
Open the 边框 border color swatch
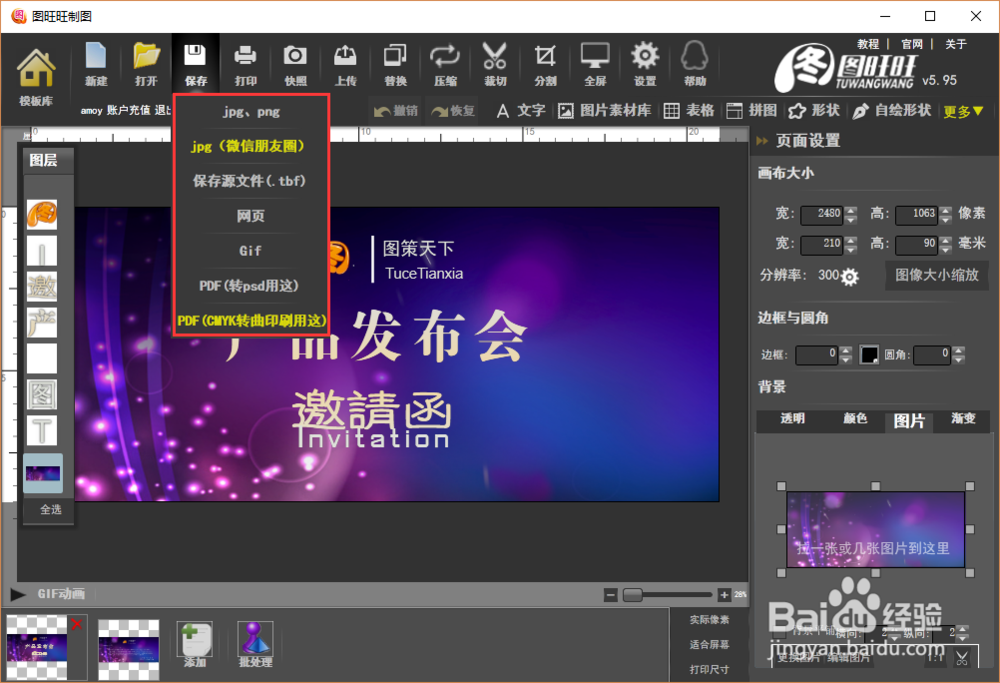(869, 354)
